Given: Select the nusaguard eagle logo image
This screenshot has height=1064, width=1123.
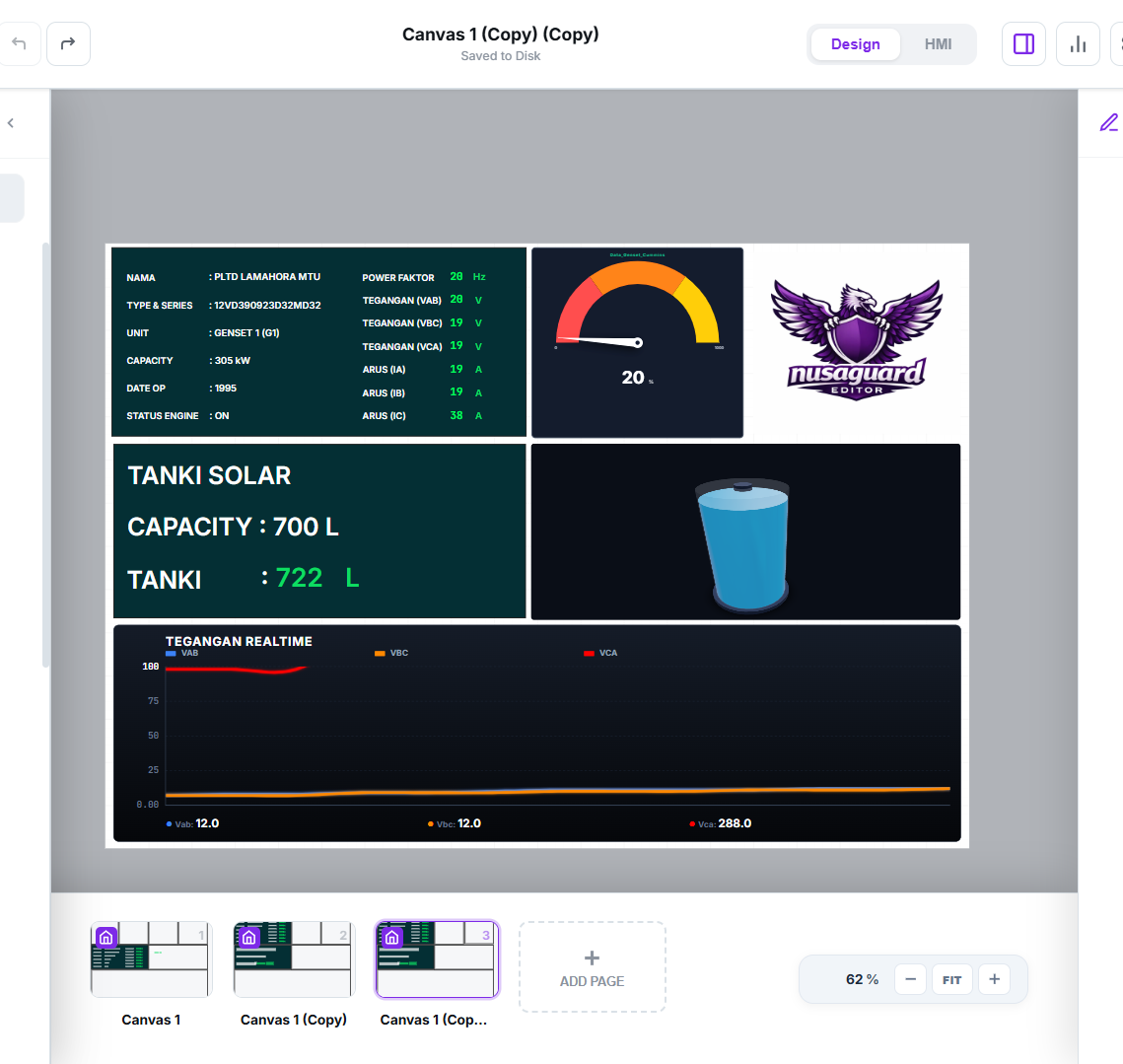Looking at the screenshot, I should (x=856, y=338).
